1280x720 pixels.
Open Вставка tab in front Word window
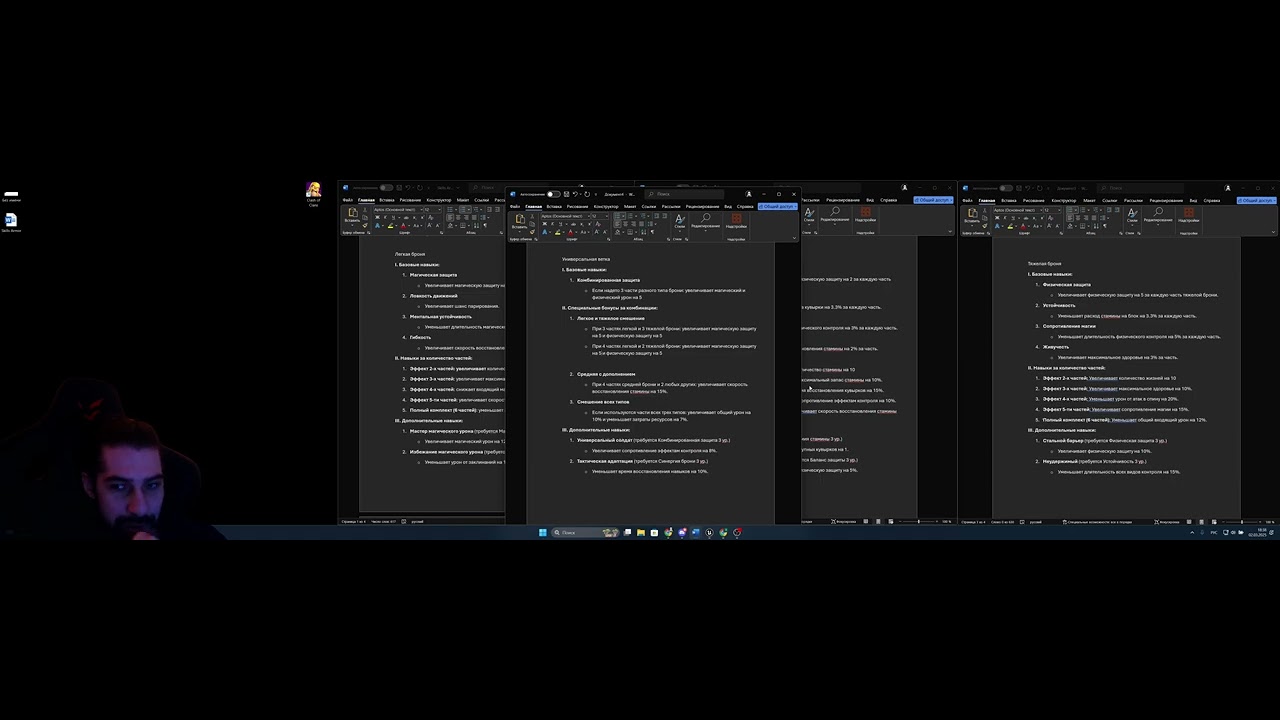click(554, 206)
